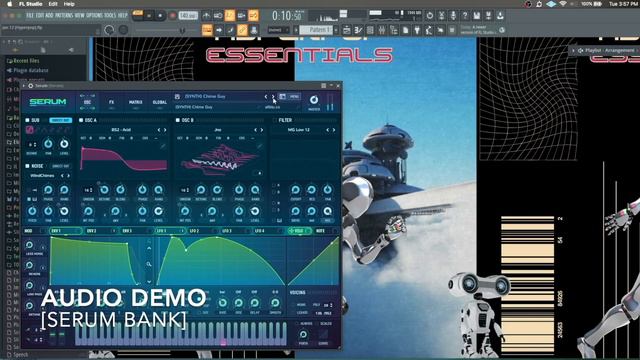The image size is (640, 360).
Task: Select next filter type arrow
Action: pos(334,130)
